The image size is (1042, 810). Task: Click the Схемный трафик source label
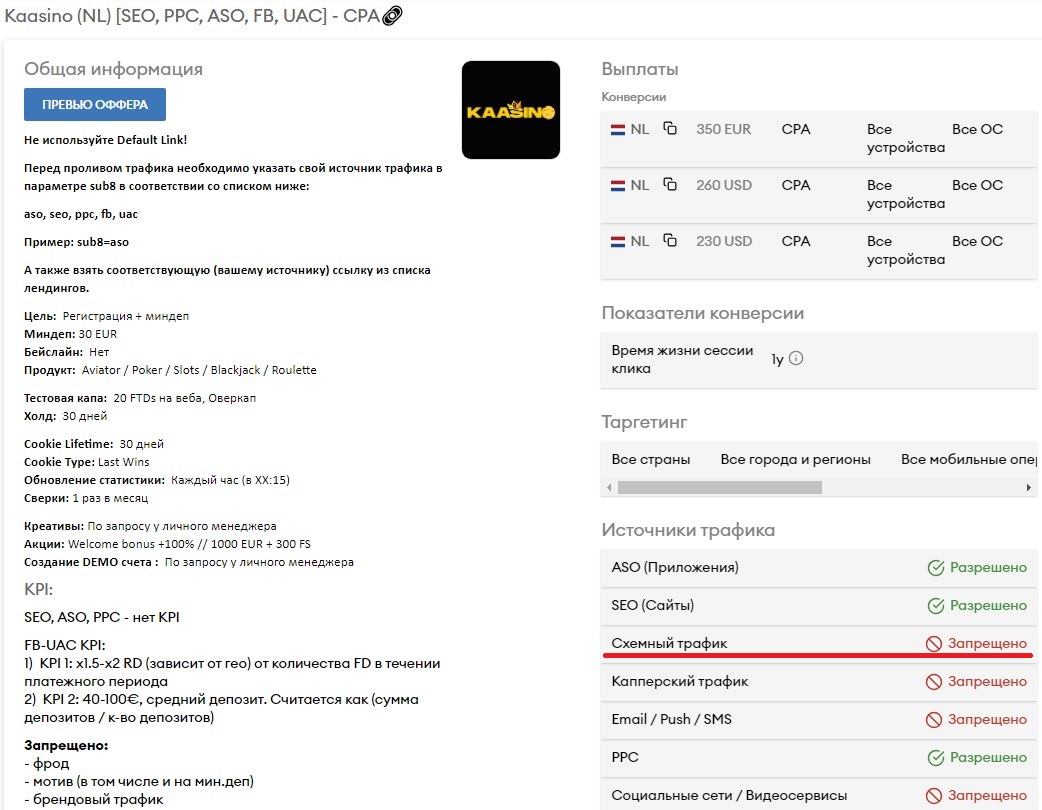click(669, 643)
